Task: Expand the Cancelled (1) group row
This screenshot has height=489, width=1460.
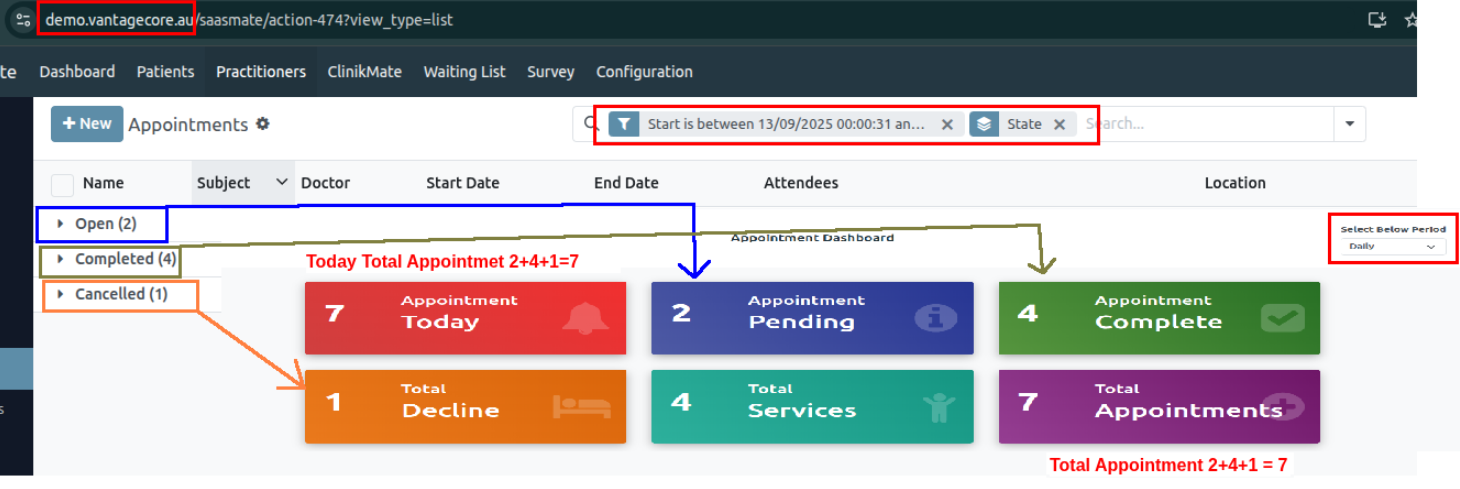Action: click(112, 294)
